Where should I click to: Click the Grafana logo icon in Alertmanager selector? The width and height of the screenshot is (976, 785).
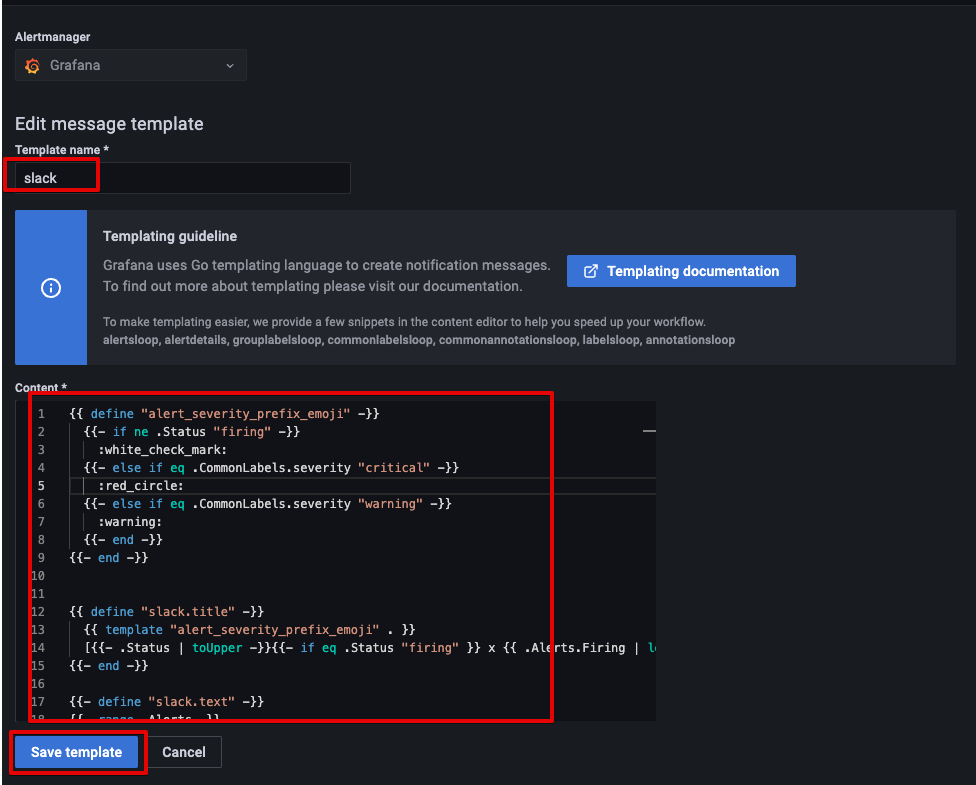pos(32,65)
